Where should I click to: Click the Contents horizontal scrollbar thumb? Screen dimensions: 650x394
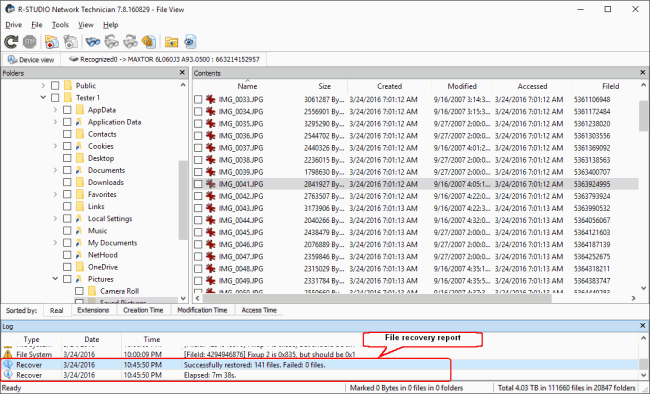(377, 298)
